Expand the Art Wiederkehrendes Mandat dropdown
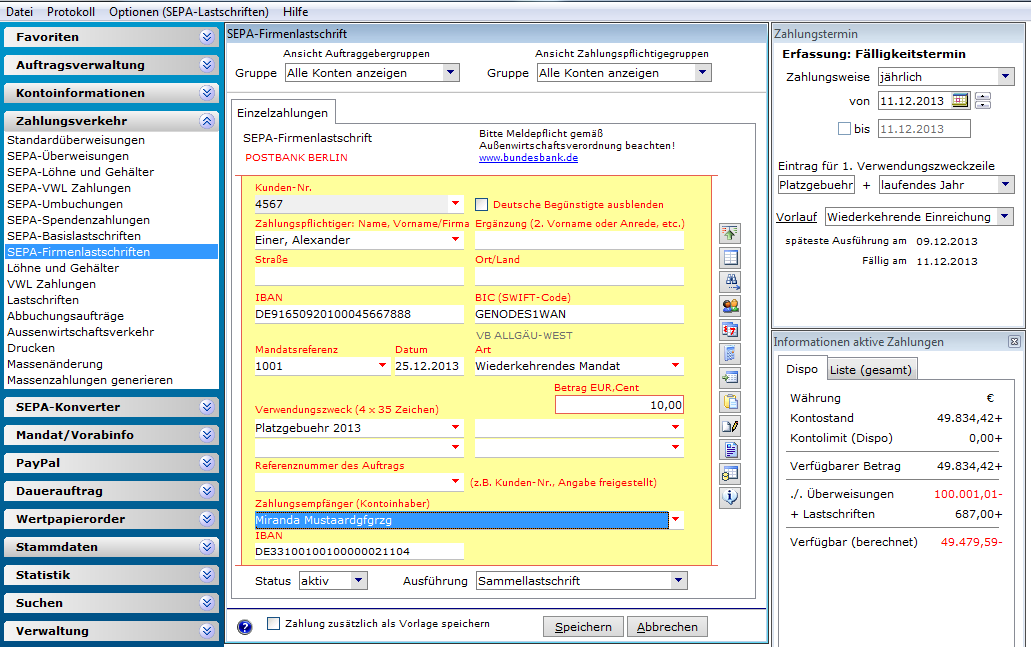The image size is (1031, 647). coord(675,366)
